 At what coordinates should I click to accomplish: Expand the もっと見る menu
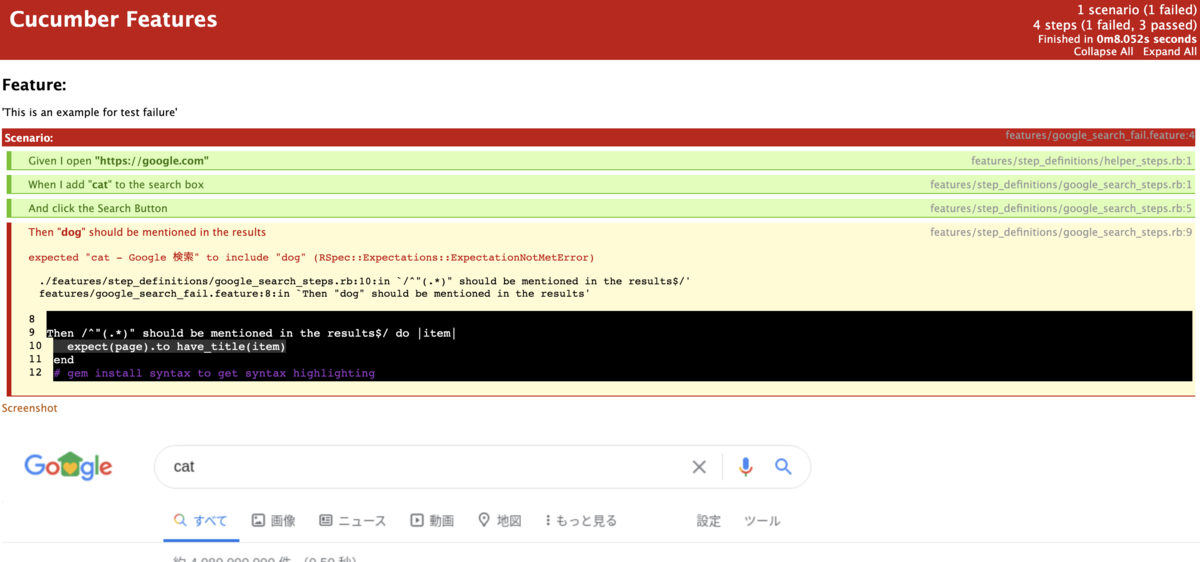tap(581, 521)
